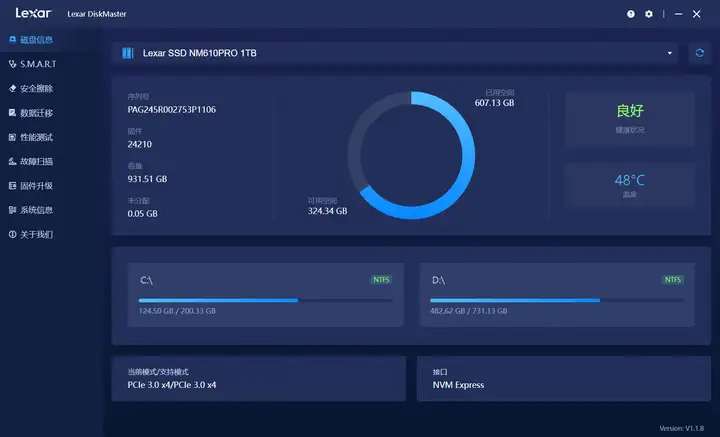Click the C:\ drive label

click(146, 280)
